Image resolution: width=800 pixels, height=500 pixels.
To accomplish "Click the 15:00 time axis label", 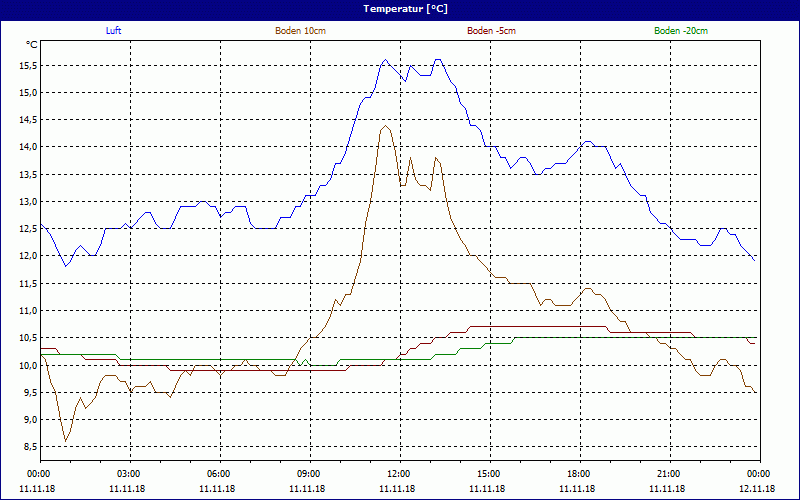I will [488, 474].
